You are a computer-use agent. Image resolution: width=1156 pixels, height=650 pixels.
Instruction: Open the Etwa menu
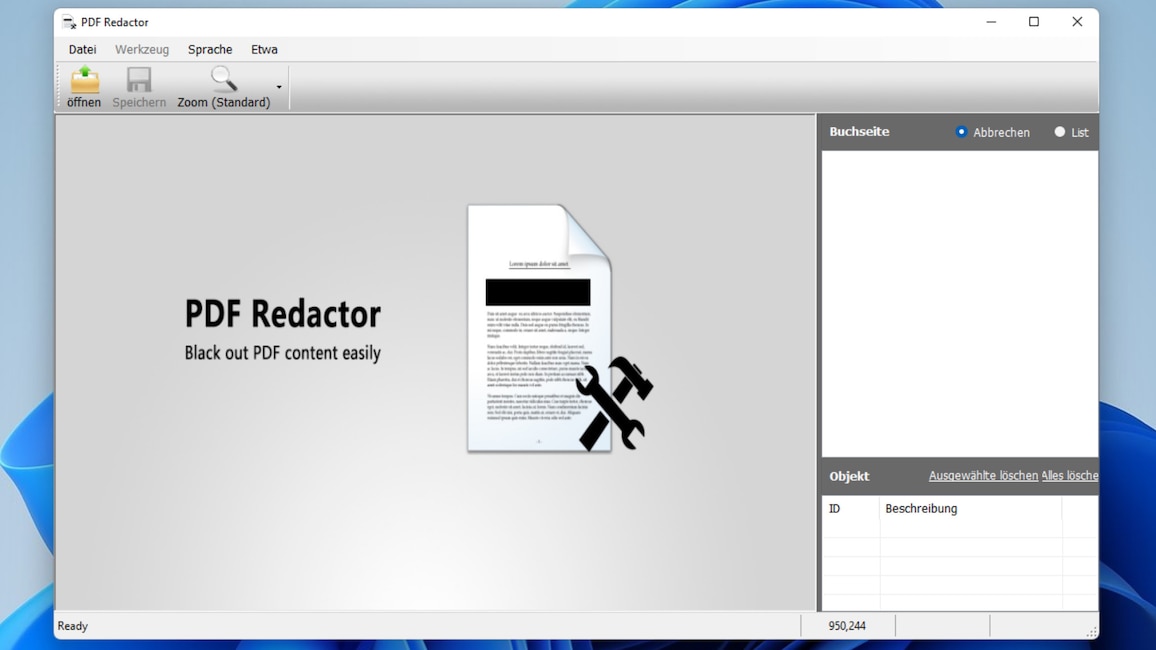click(264, 49)
